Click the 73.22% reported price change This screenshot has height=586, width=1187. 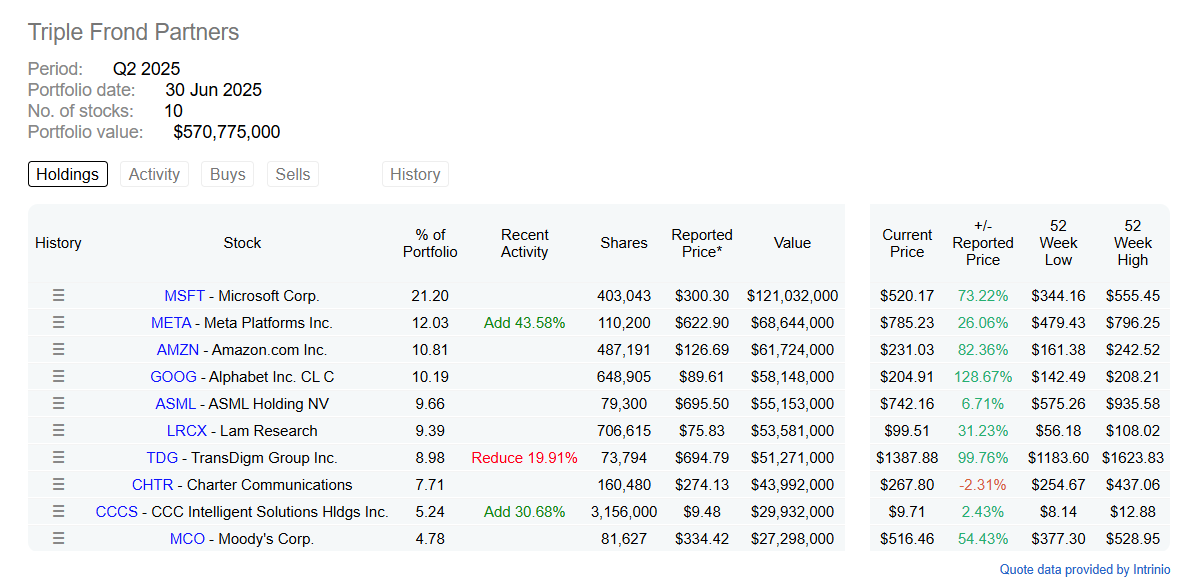(983, 296)
